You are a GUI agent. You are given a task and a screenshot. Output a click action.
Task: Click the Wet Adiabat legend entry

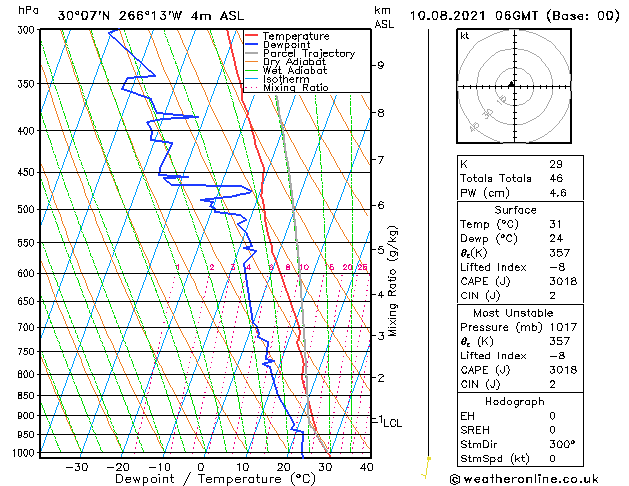click(x=286, y=70)
